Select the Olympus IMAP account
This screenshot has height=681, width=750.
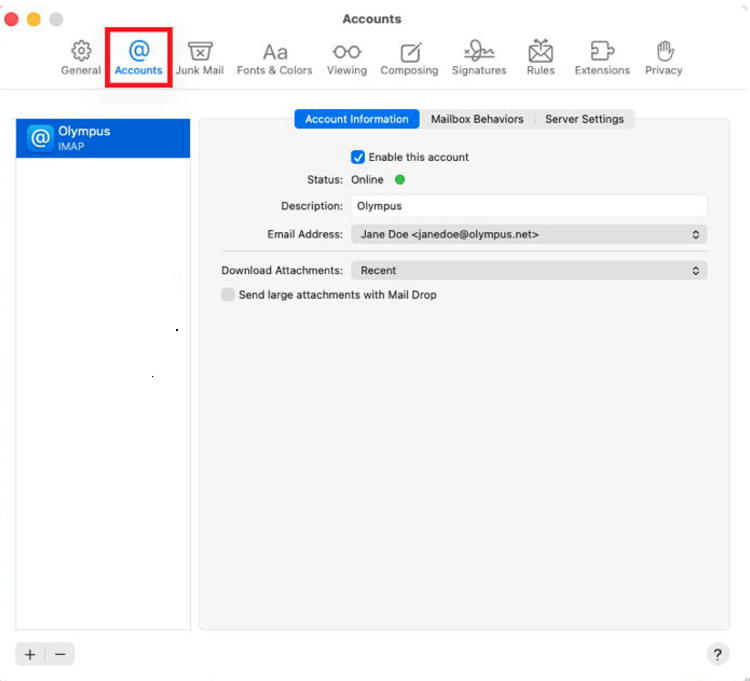pyautogui.click(x=103, y=138)
